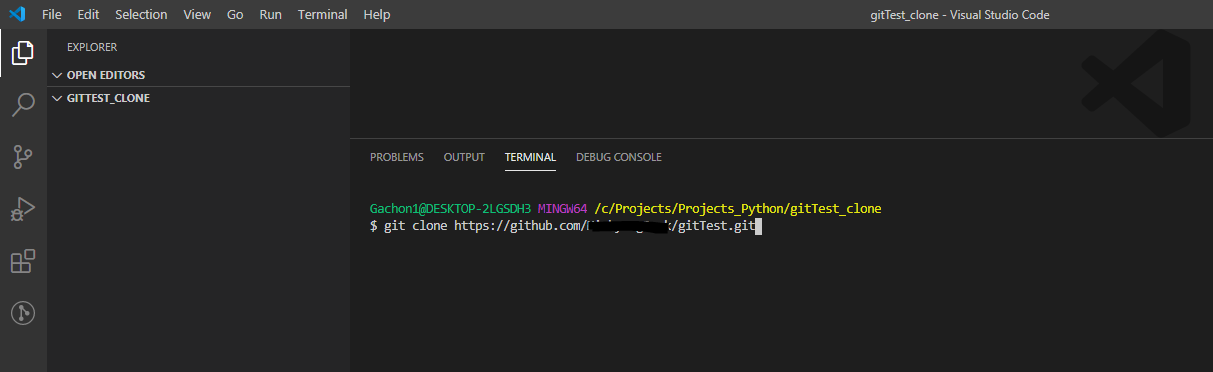1213x372 pixels.
Task: Open the Git Graph circular icon
Action: tap(23, 313)
